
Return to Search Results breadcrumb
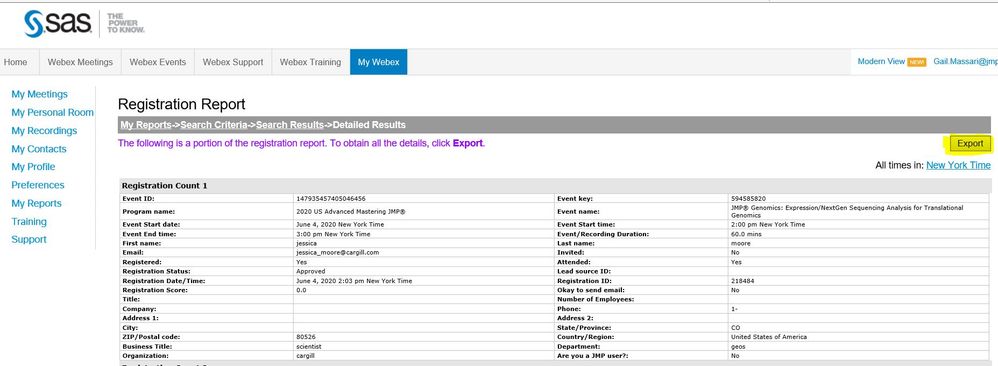(290, 125)
